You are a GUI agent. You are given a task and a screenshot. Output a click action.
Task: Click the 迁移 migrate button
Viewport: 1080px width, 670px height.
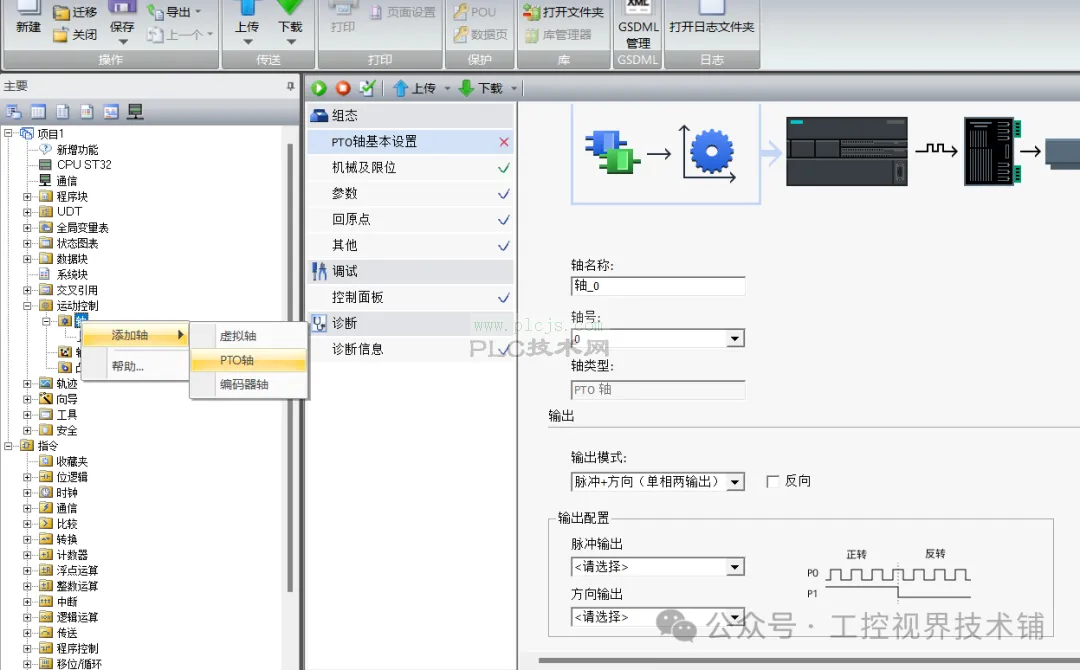pyautogui.click(x=75, y=12)
